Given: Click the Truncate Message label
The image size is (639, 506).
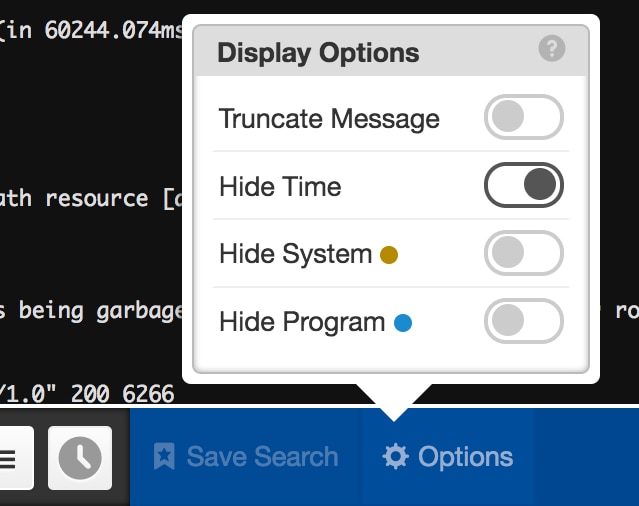Looking at the screenshot, I should [x=329, y=119].
